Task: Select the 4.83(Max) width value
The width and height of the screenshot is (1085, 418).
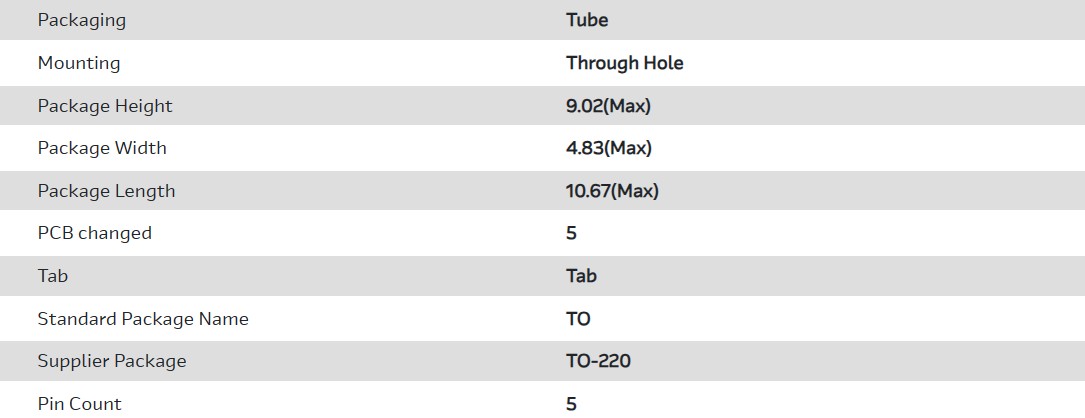Action: (x=609, y=148)
